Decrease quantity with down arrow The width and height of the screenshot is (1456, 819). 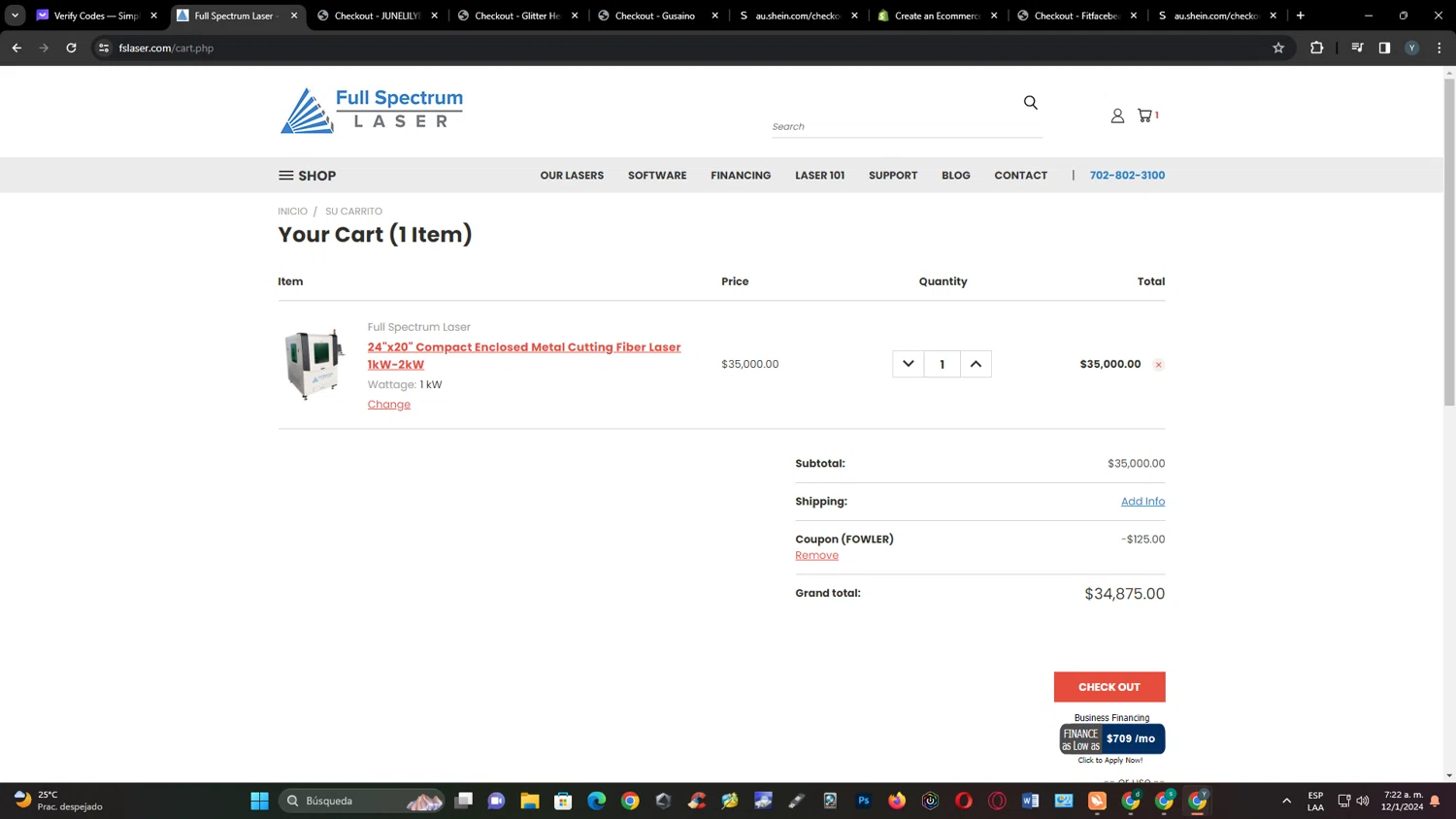coord(908,364)
